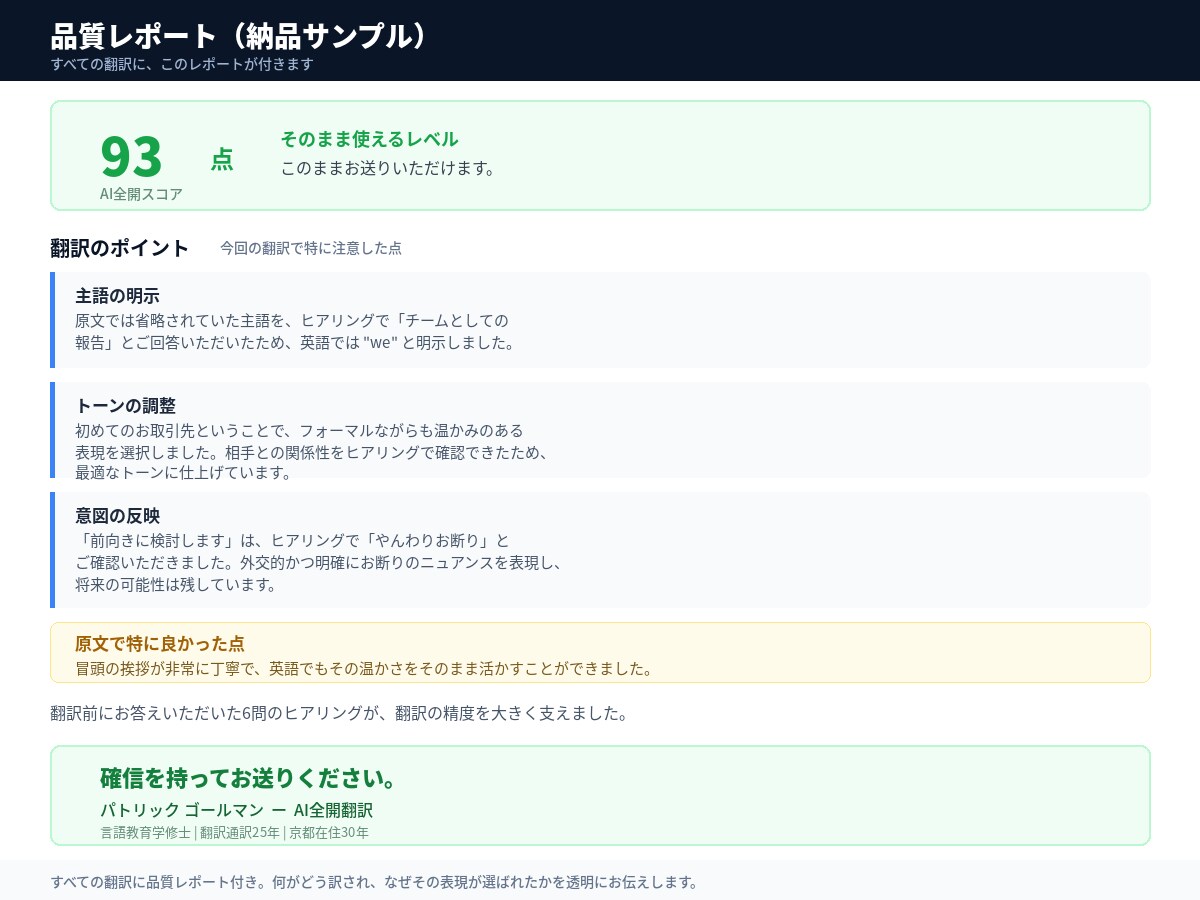Click the description mentioning "we" と明示しました

tap(295, 331)
